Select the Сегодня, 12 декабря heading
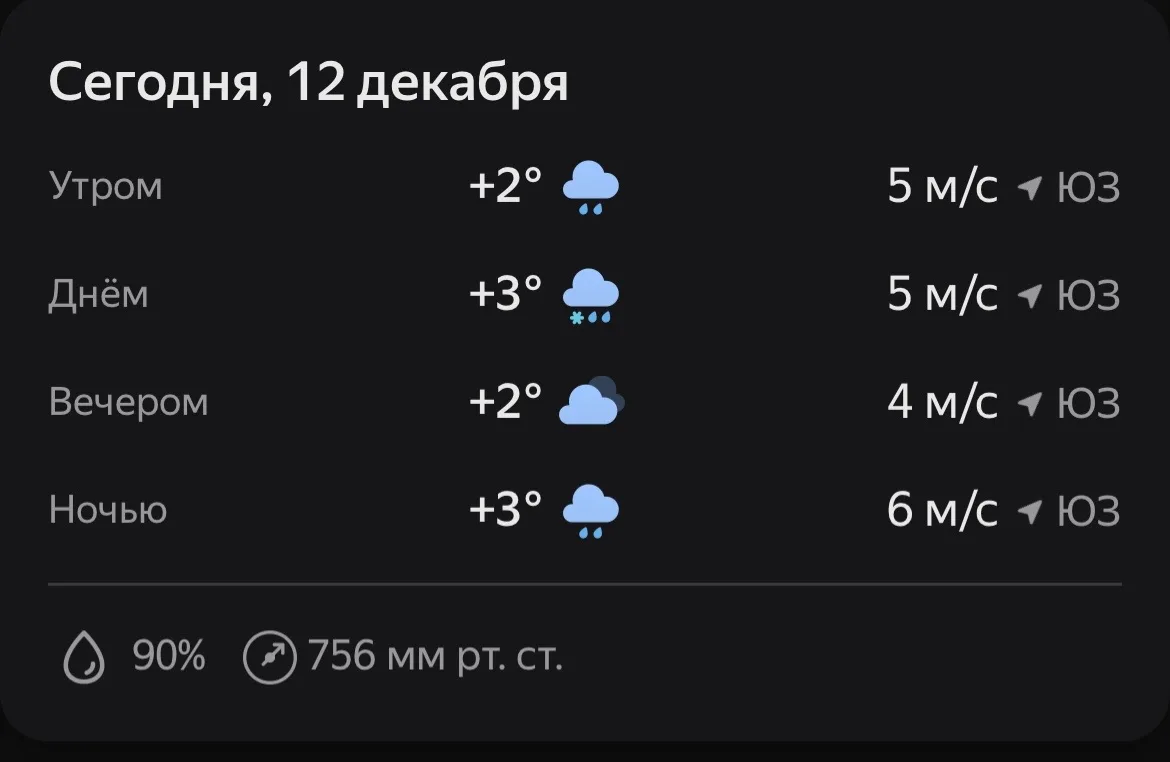Image resolution: width=1170 pixels, height=762 pixels. (308, 84)
